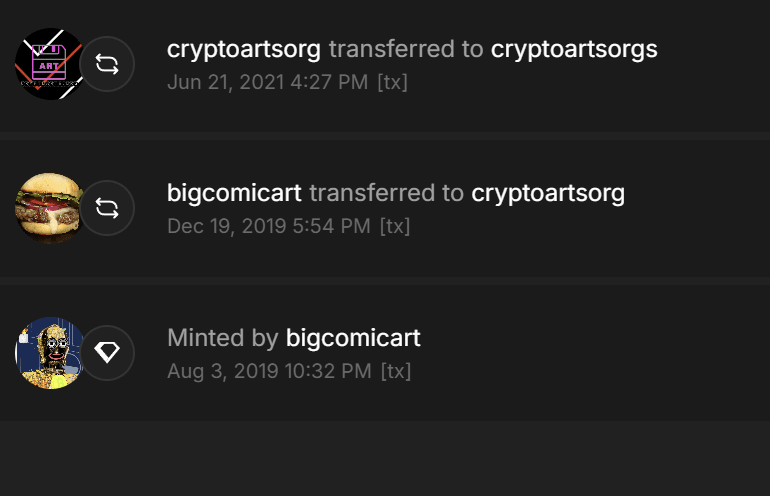Open bigcomicart profile in the transfer row

point(234,193)
